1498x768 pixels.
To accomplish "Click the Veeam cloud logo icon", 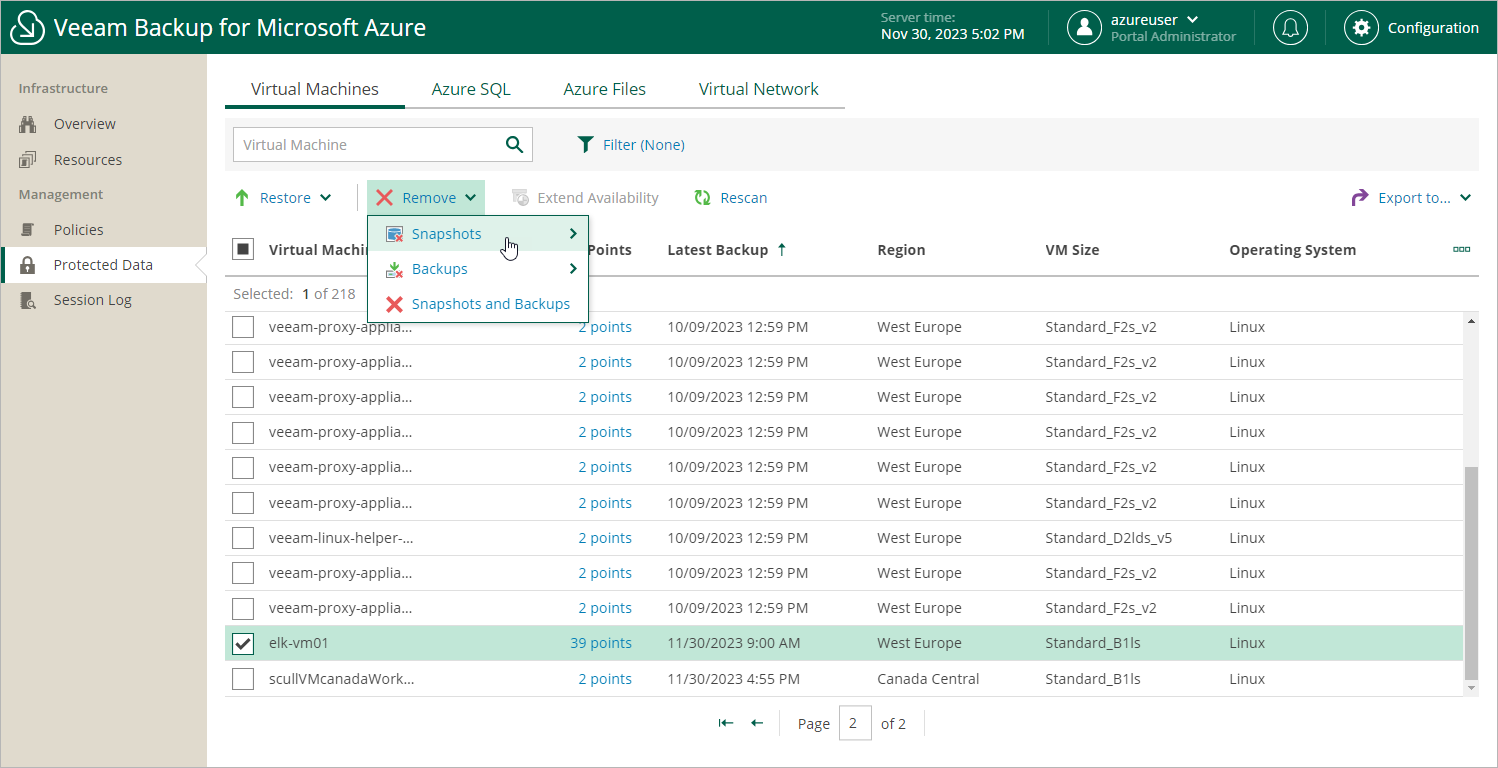I will coord(28,28).
